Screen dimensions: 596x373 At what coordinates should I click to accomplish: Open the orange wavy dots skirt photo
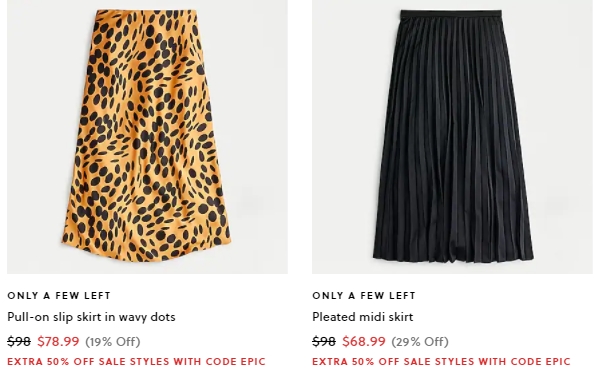pyautogui.click(x=147, y=137)
